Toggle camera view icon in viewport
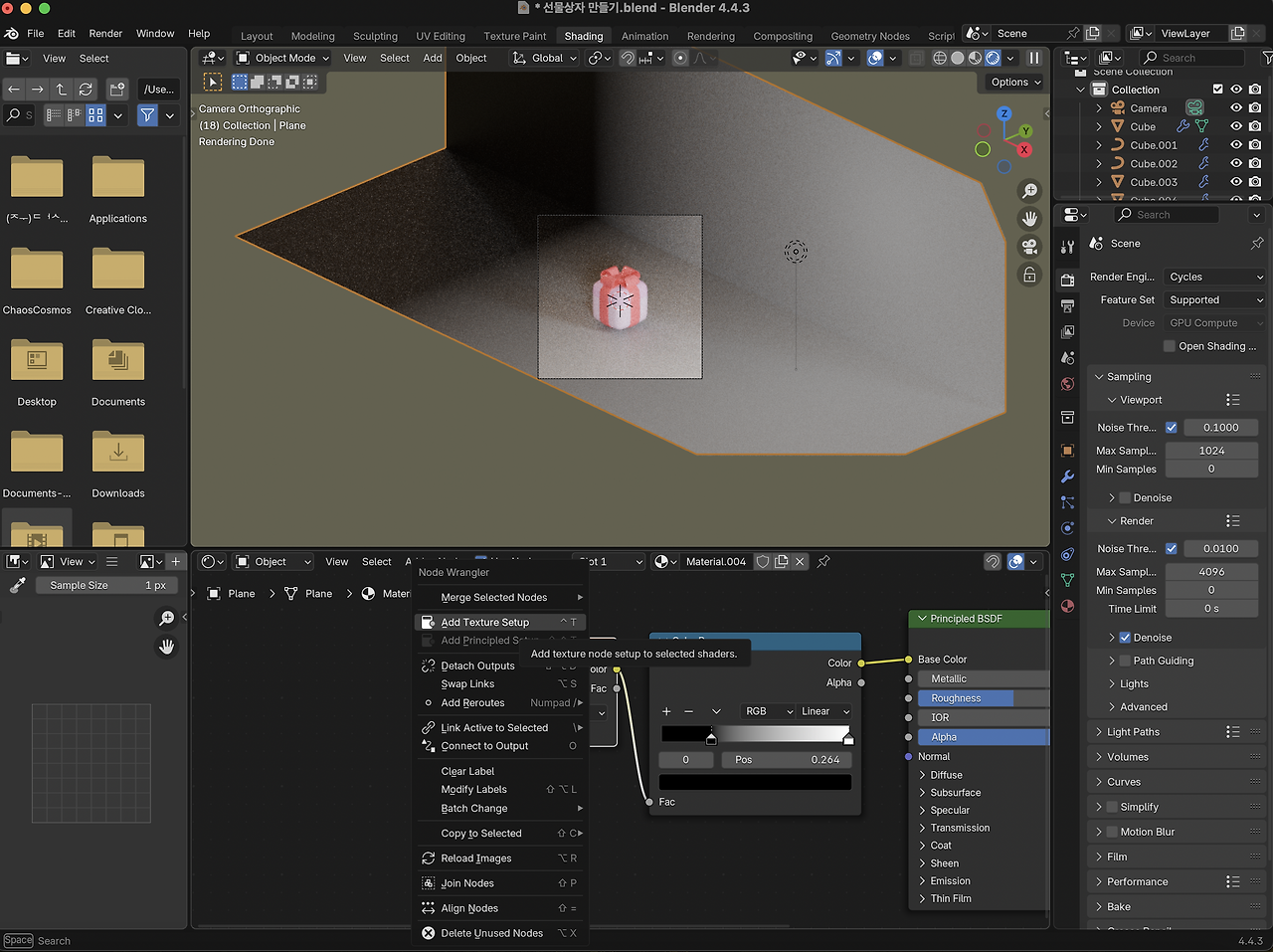 coord(1029,247)
